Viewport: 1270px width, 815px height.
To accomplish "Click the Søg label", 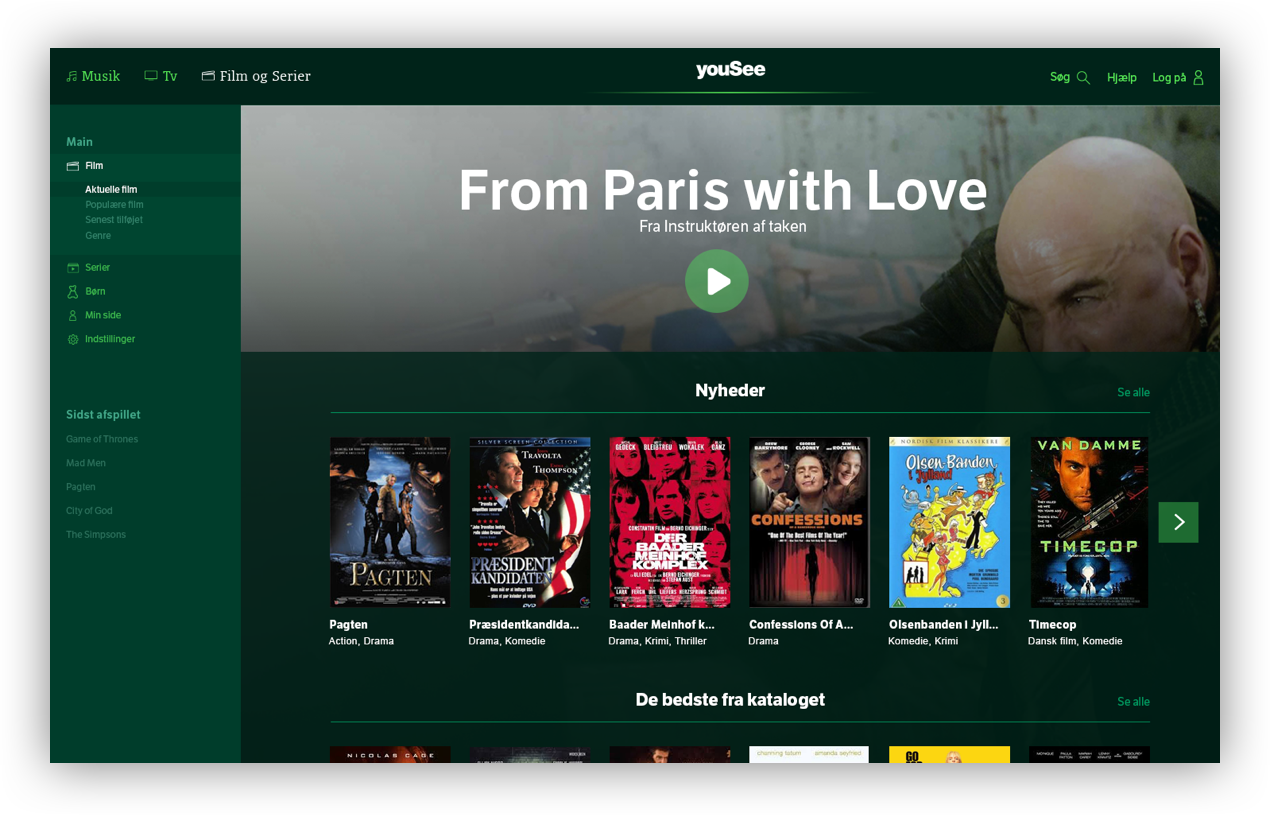I will 1060,77.
